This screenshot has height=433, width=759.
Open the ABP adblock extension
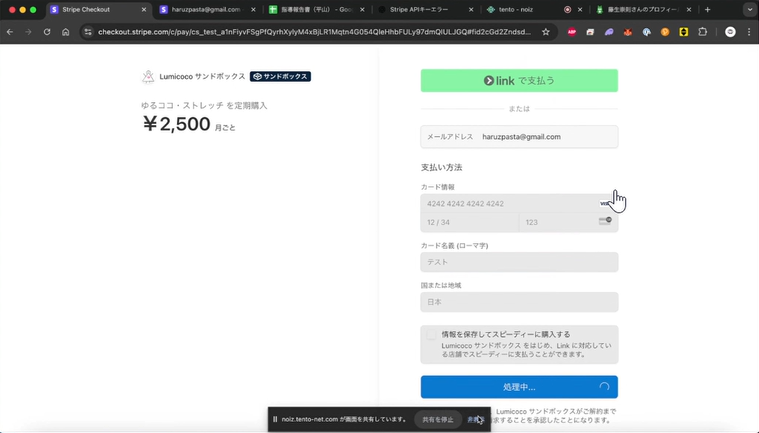[572, 32]
